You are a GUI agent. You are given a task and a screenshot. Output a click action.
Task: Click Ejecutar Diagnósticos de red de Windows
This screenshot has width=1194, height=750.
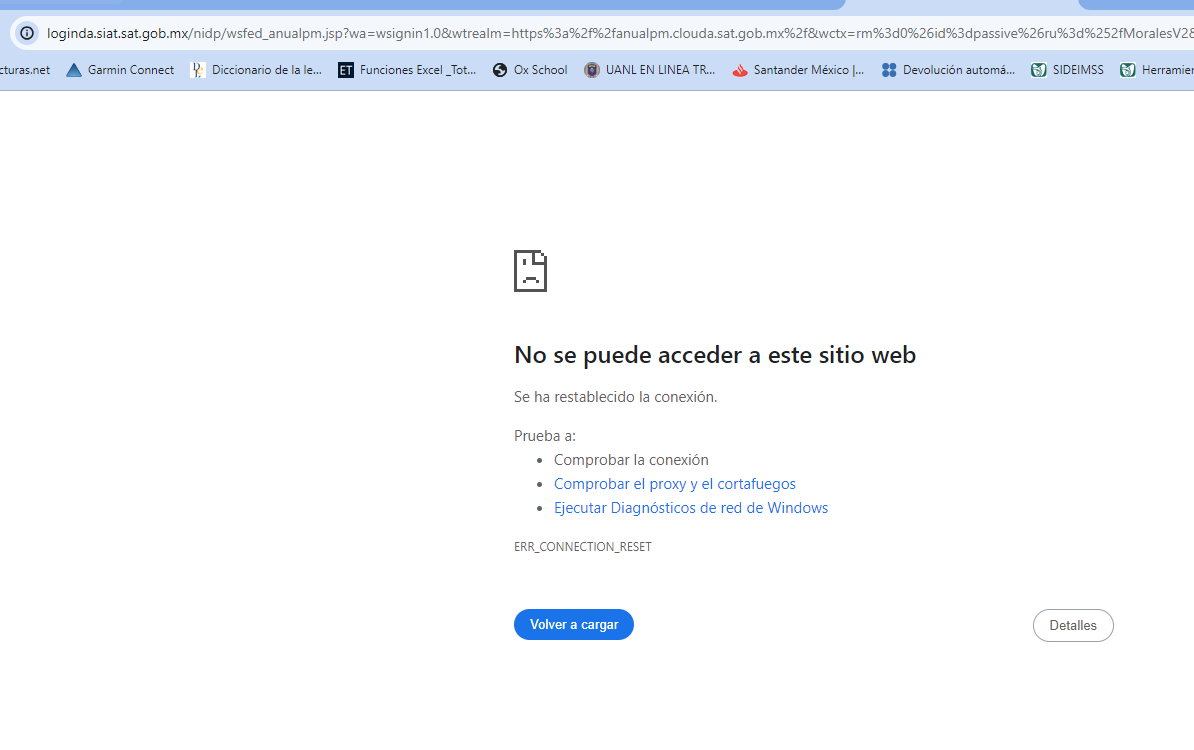(691, 508)
